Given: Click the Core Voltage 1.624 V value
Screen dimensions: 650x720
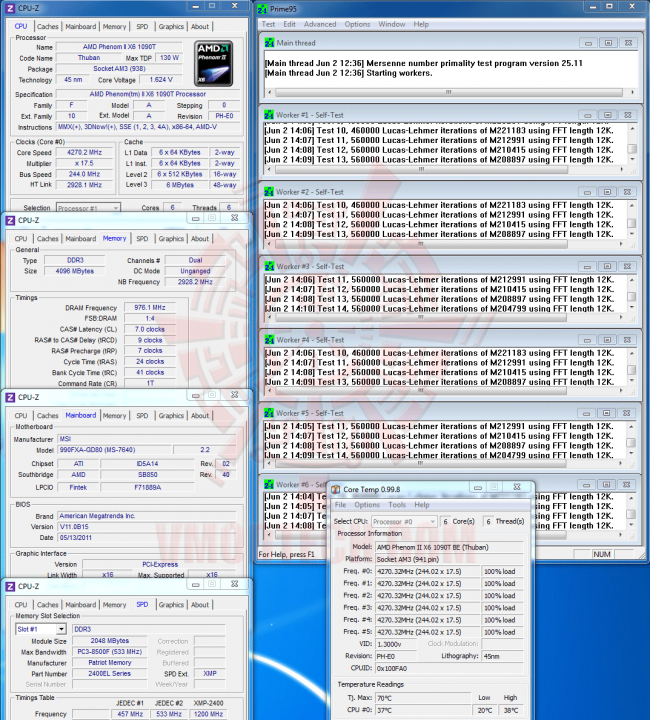Looking at the screenshot, I should pos(161,80).
